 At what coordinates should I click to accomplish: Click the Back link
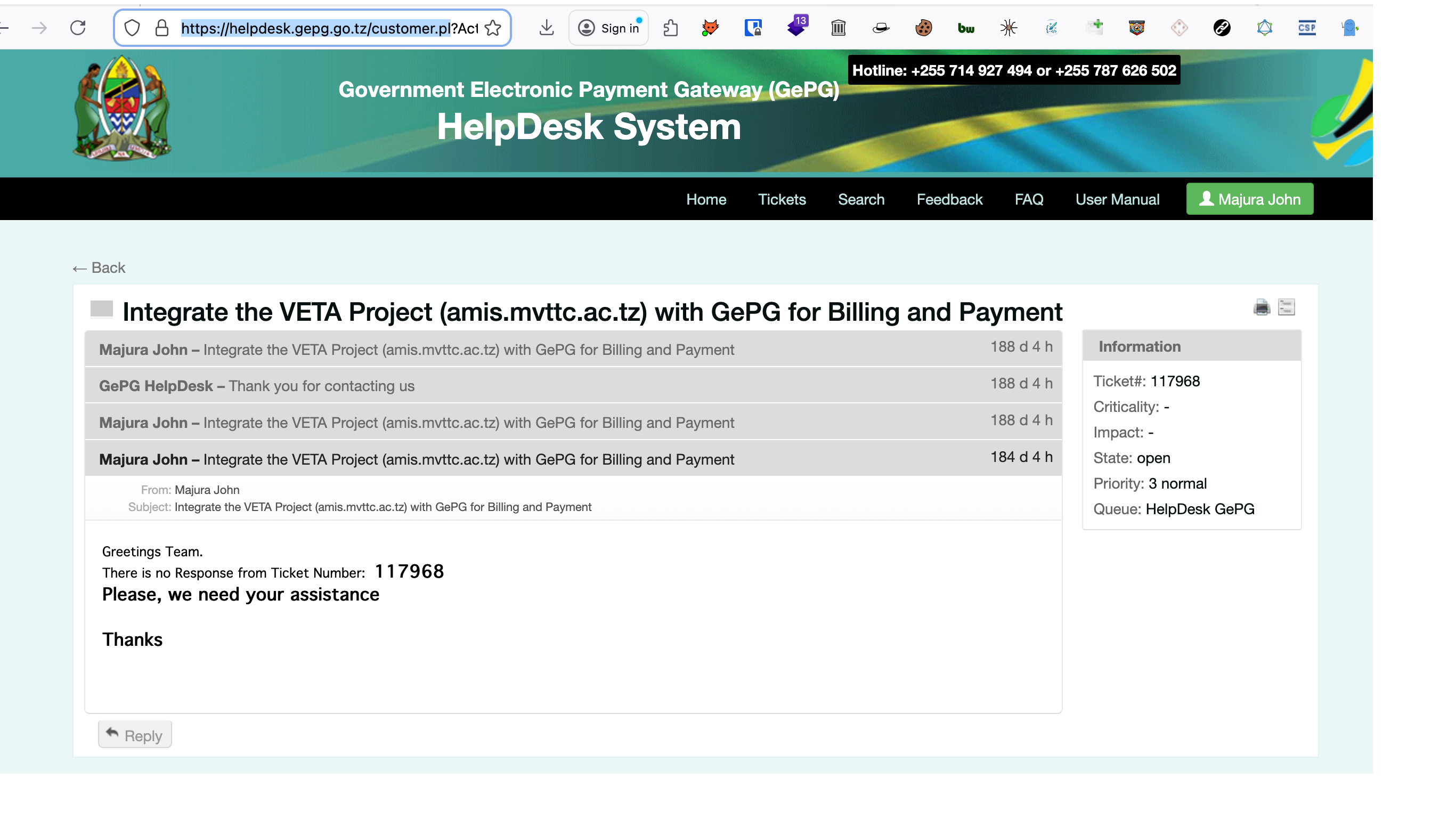100,268
